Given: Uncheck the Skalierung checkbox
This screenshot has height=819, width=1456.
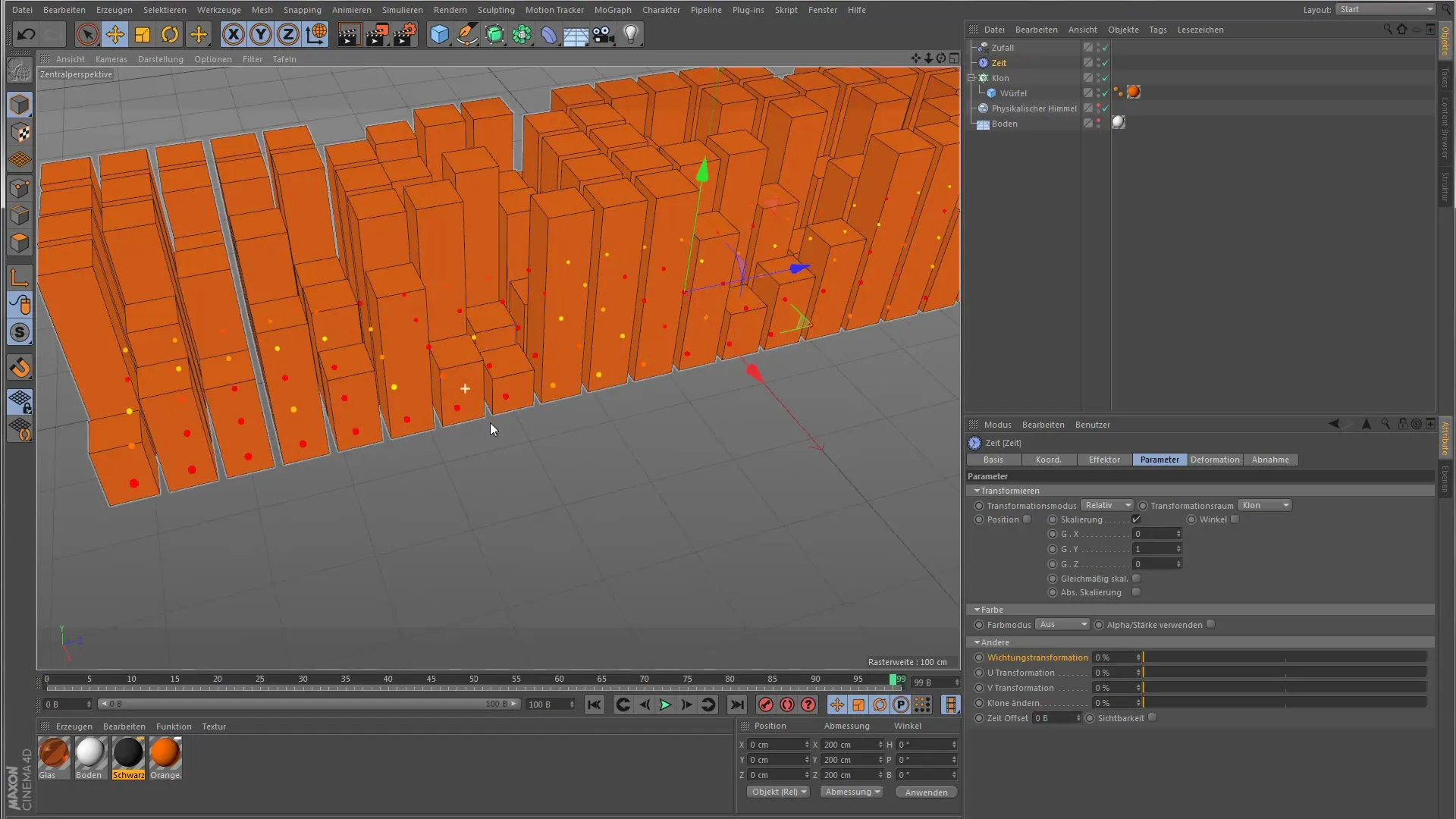Looking at the screenshot, I should [1136, 519].
